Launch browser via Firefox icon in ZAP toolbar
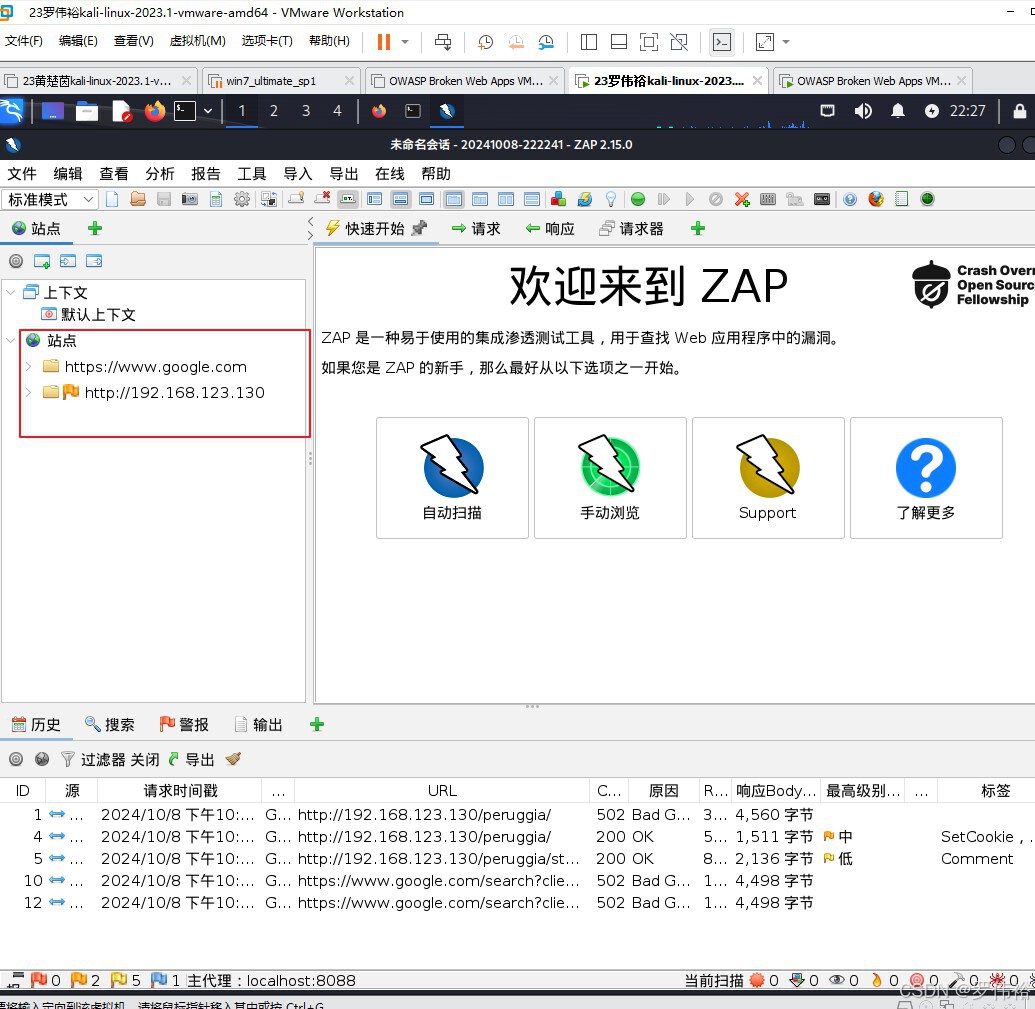The width and height of the screenshot is (1035, 1009). pyautogui.click(x=876, y=199)
